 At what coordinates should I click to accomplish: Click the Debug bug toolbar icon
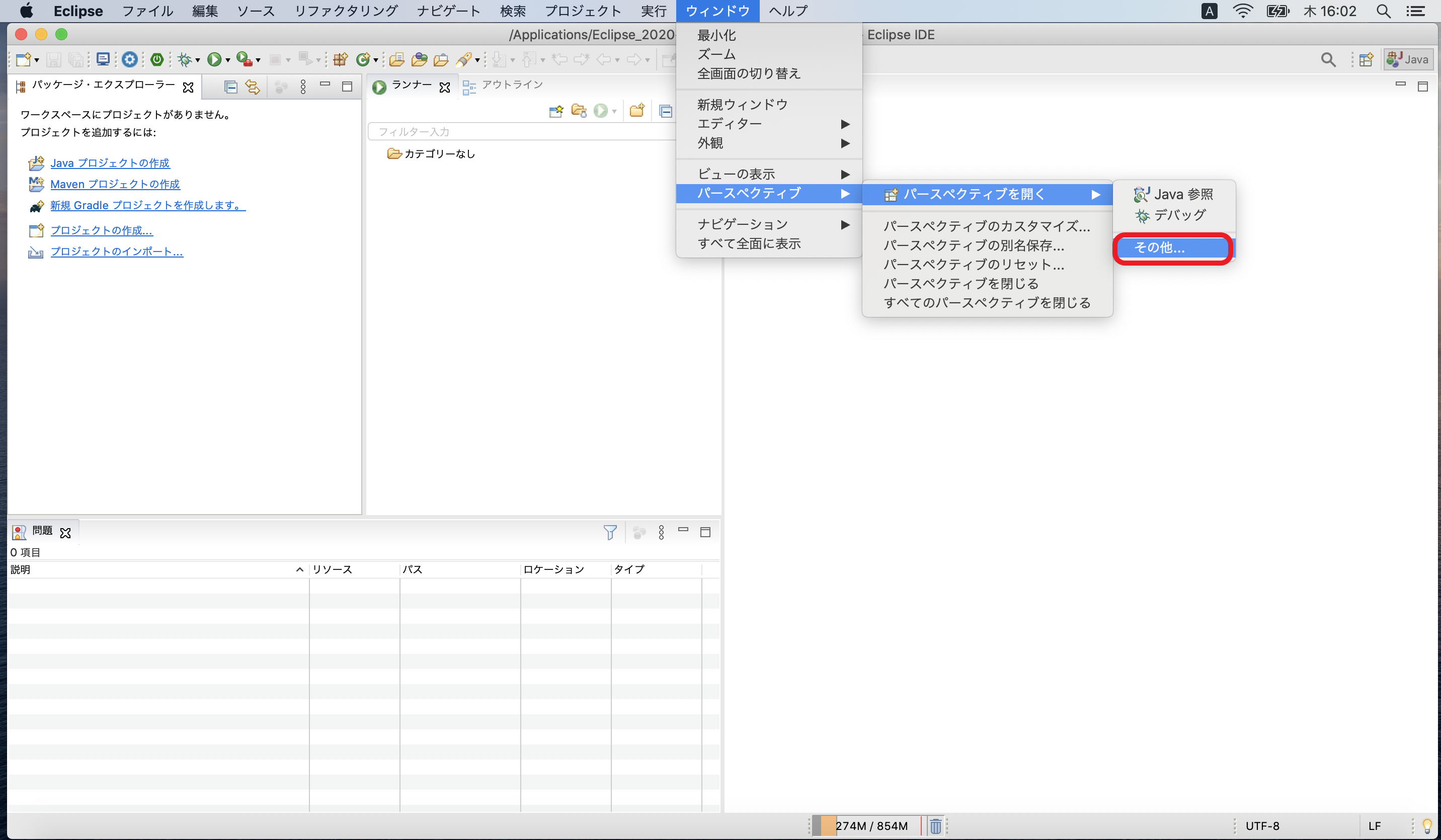pos(184,59)
